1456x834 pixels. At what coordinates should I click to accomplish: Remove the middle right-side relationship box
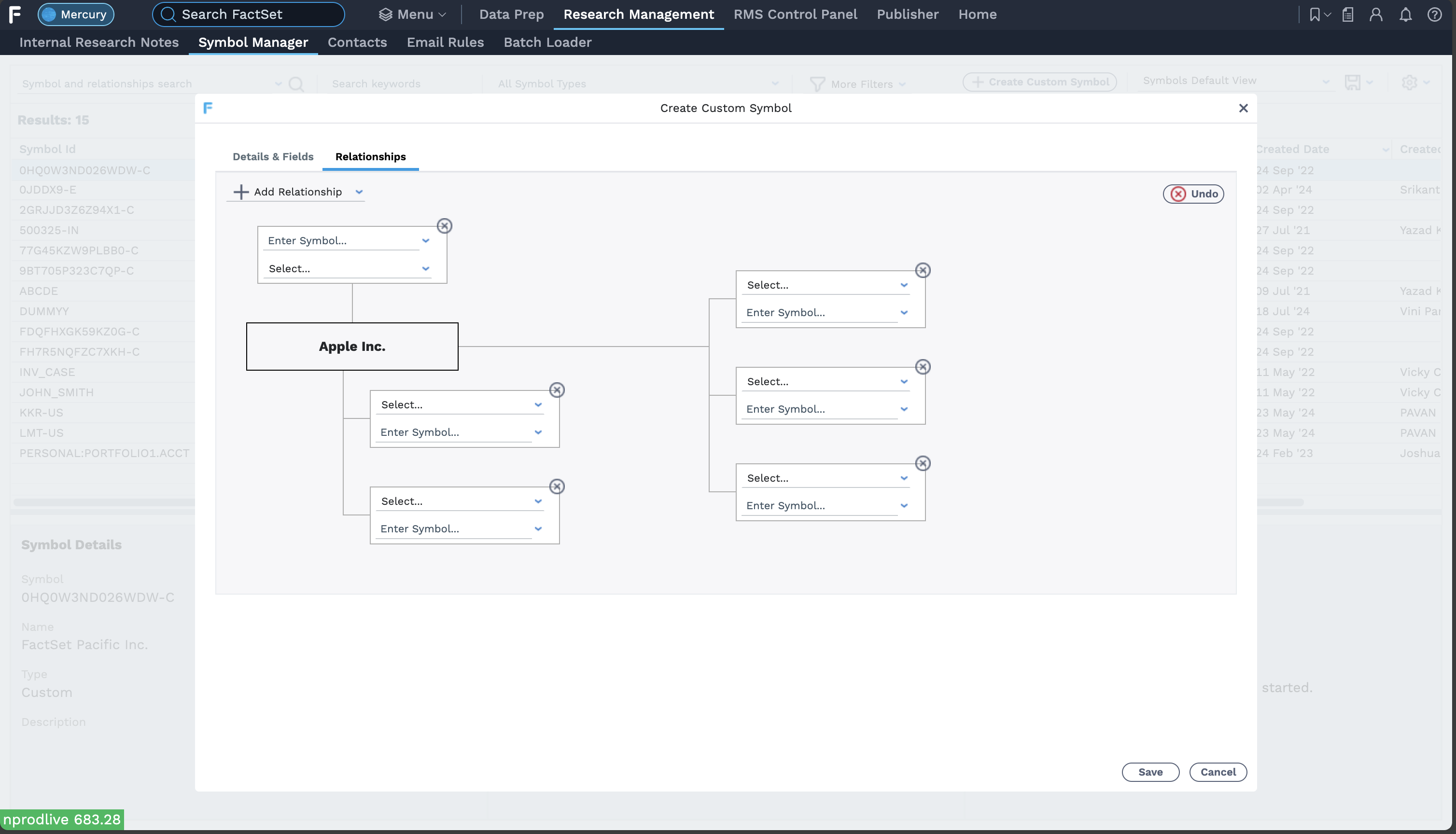point(923,367)
